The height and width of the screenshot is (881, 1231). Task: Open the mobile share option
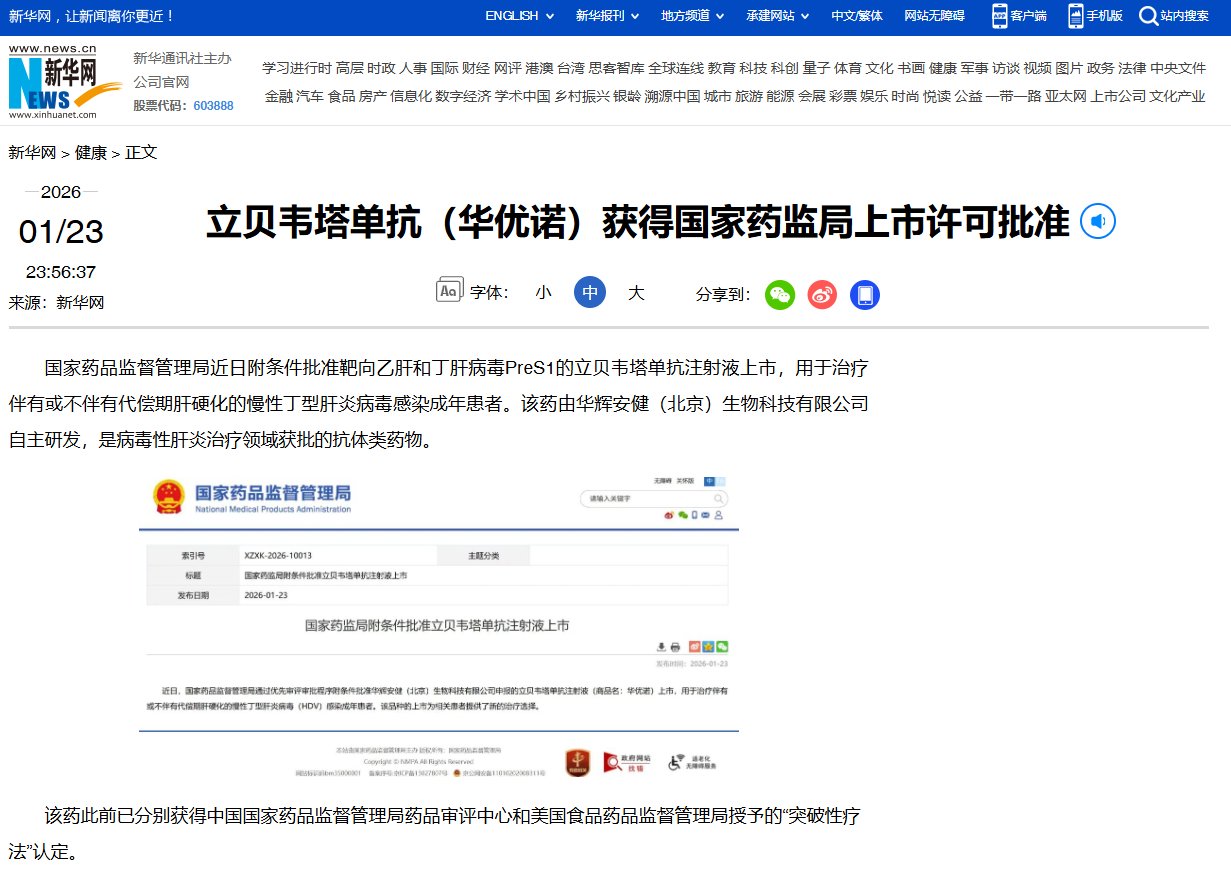click(x=863, y=294)
